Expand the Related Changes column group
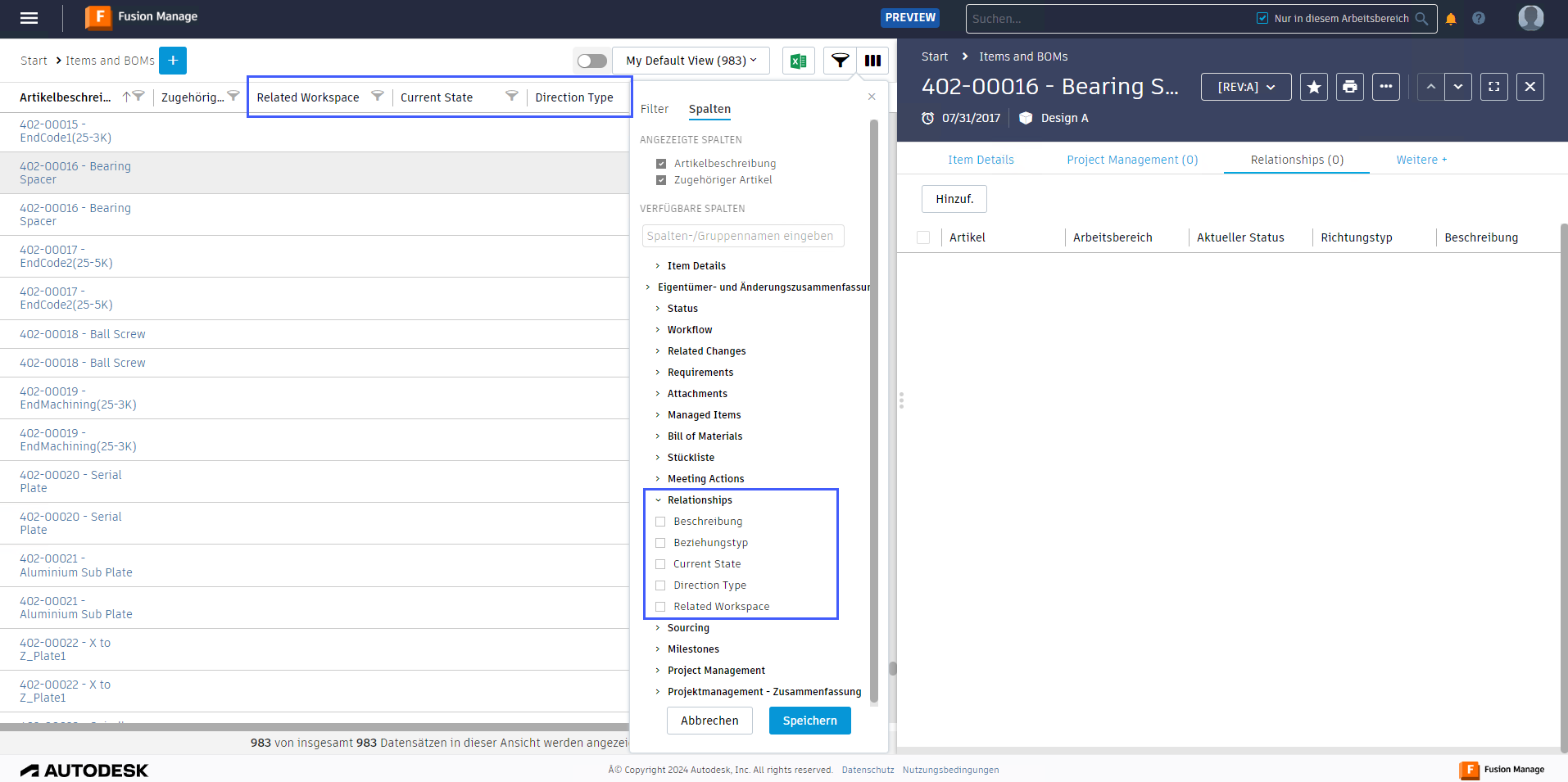 point(658,351)
